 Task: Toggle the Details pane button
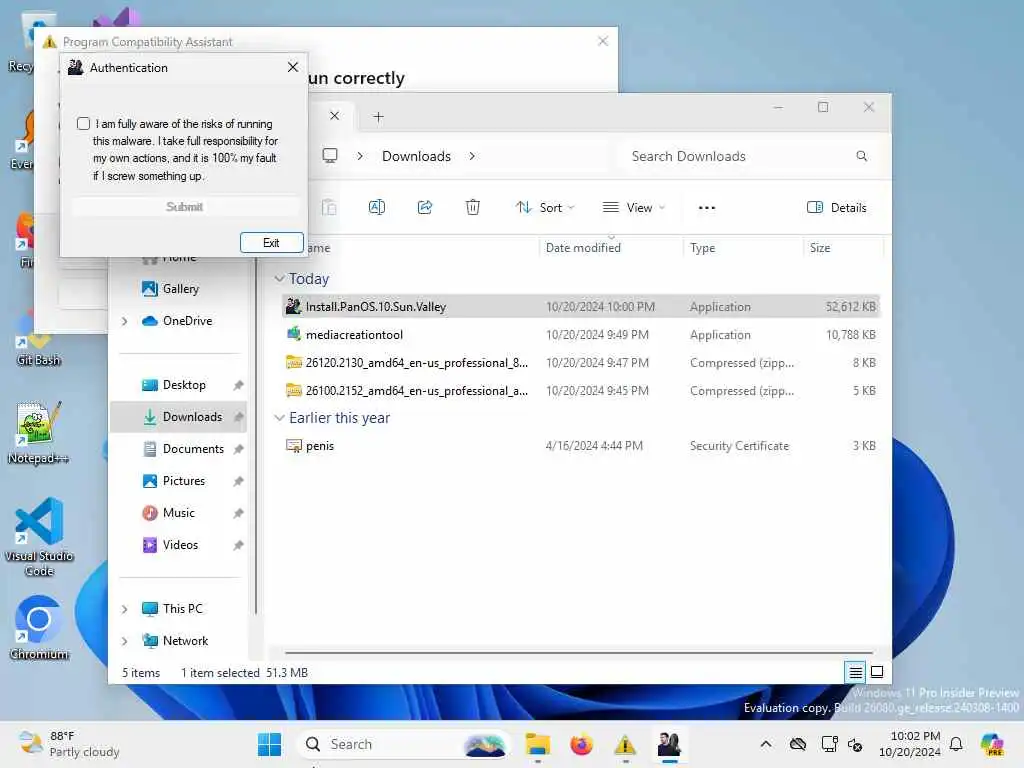coord(837,208)
